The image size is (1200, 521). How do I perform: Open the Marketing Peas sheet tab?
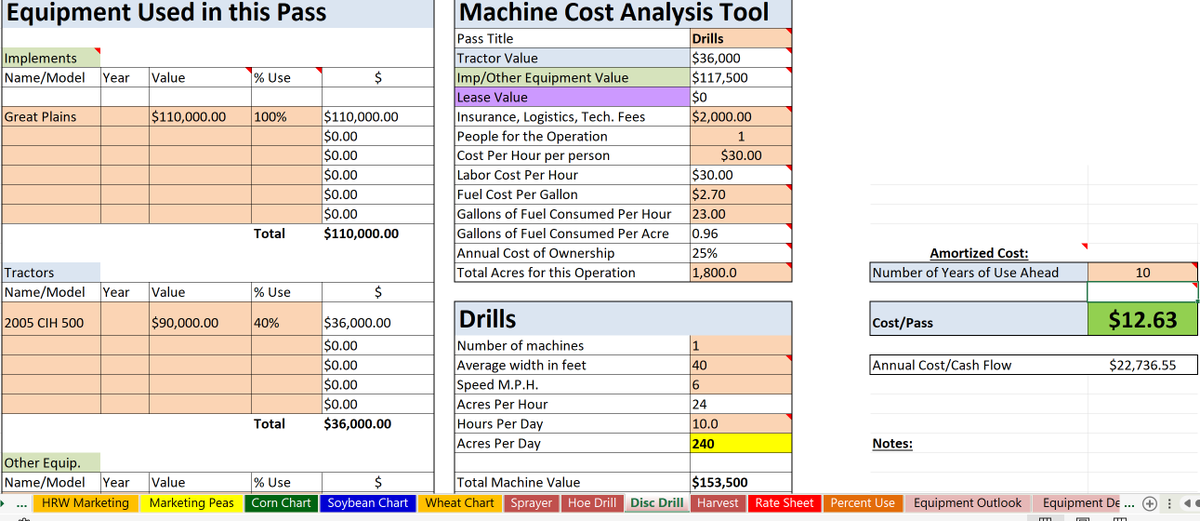pyautogui.click(x=191, y=503)
